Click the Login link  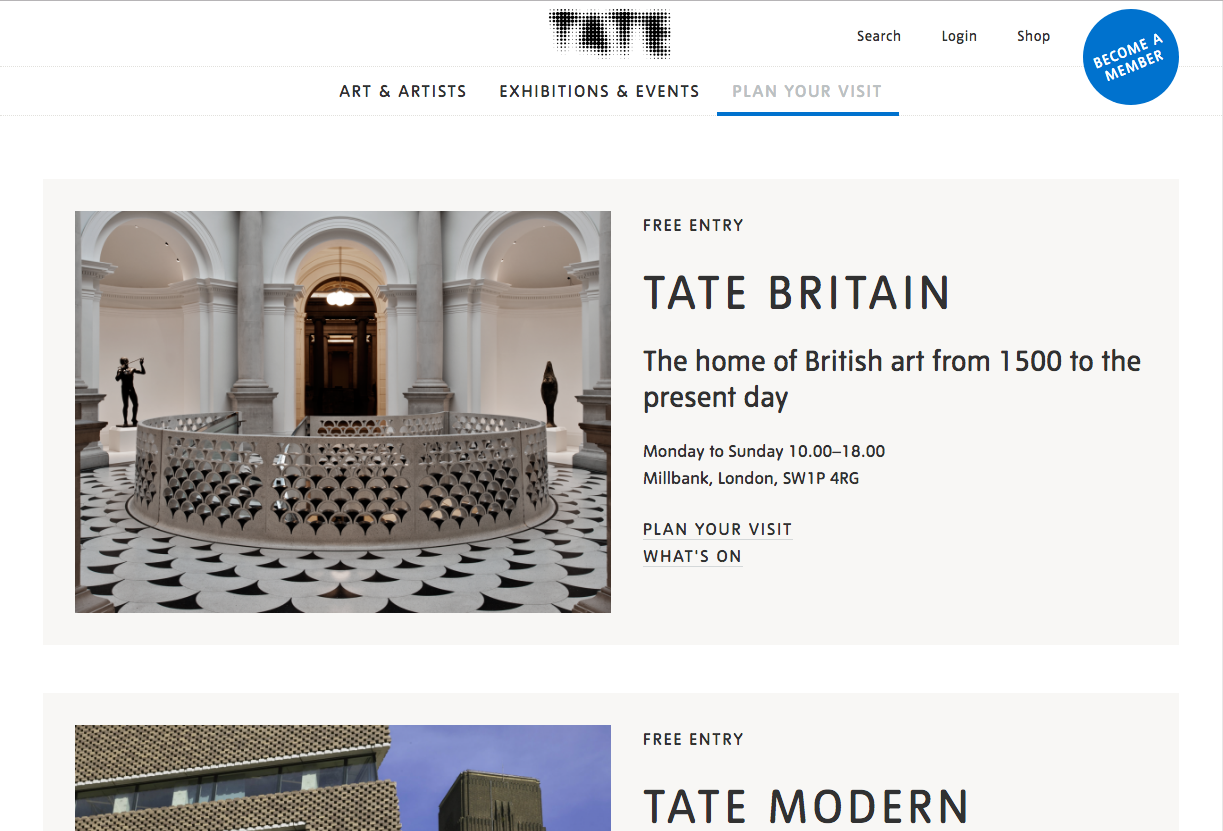point(958,36)
